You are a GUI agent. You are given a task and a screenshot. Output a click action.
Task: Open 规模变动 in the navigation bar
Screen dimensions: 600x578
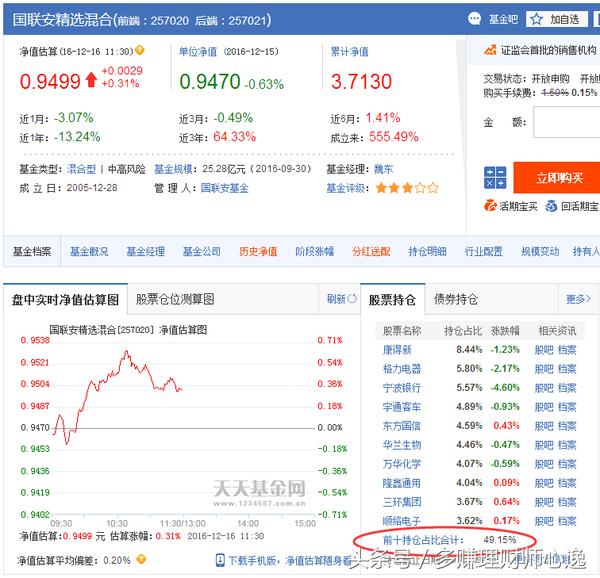[x=540, y=251]
